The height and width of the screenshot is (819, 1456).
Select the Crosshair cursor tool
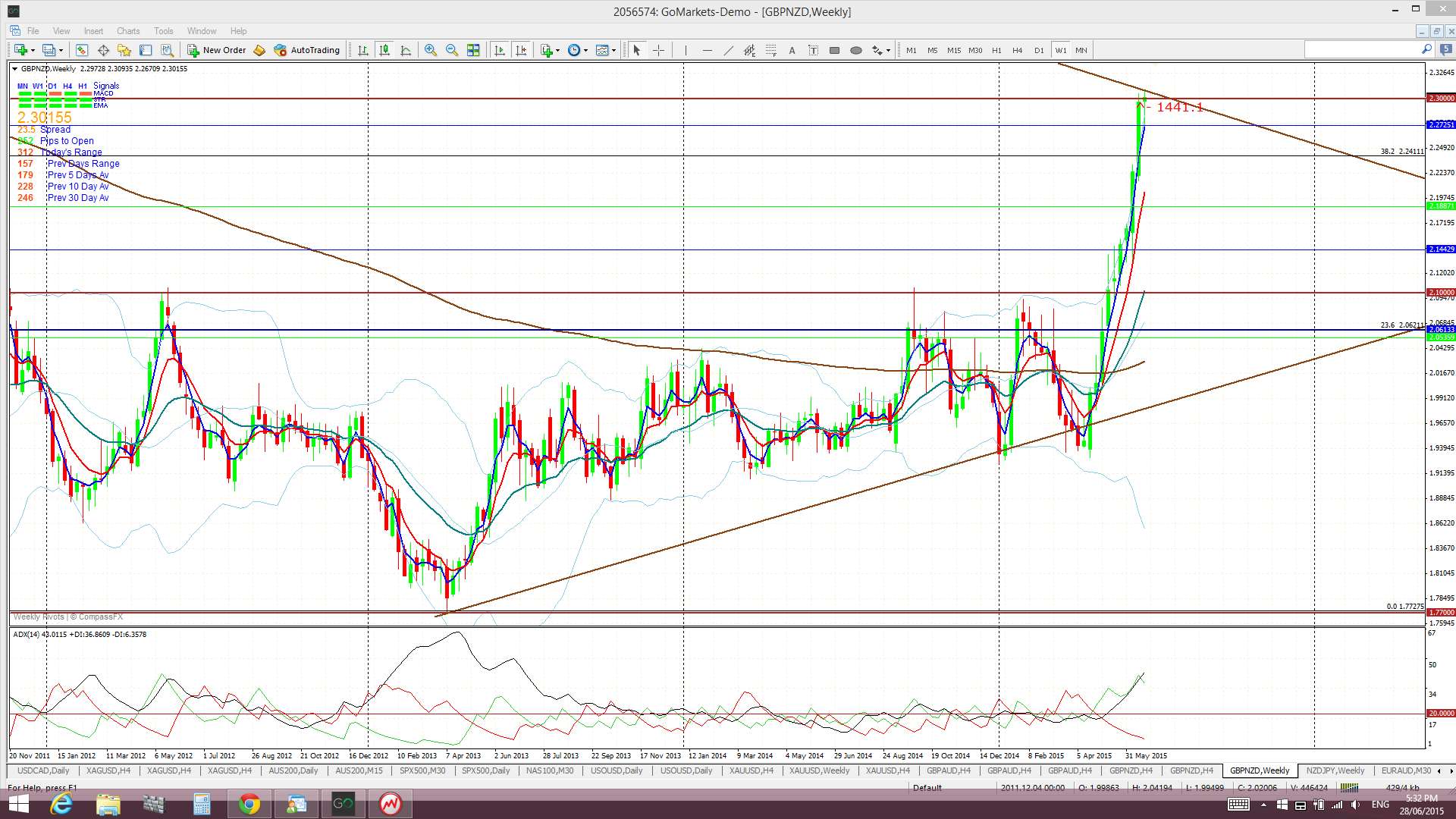[x=658, y=50]
